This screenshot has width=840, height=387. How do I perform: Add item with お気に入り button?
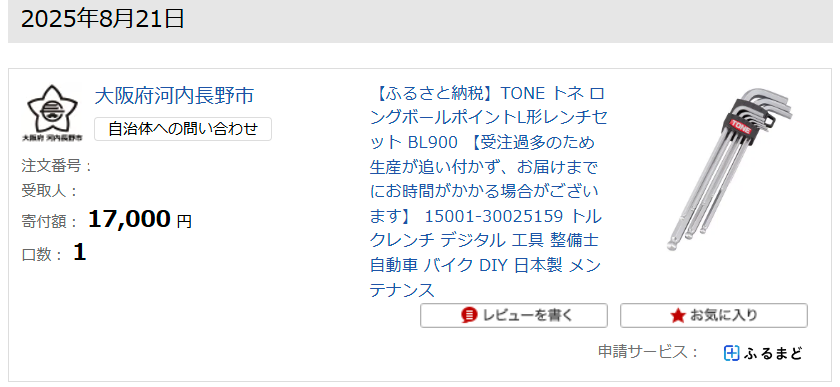714,316
